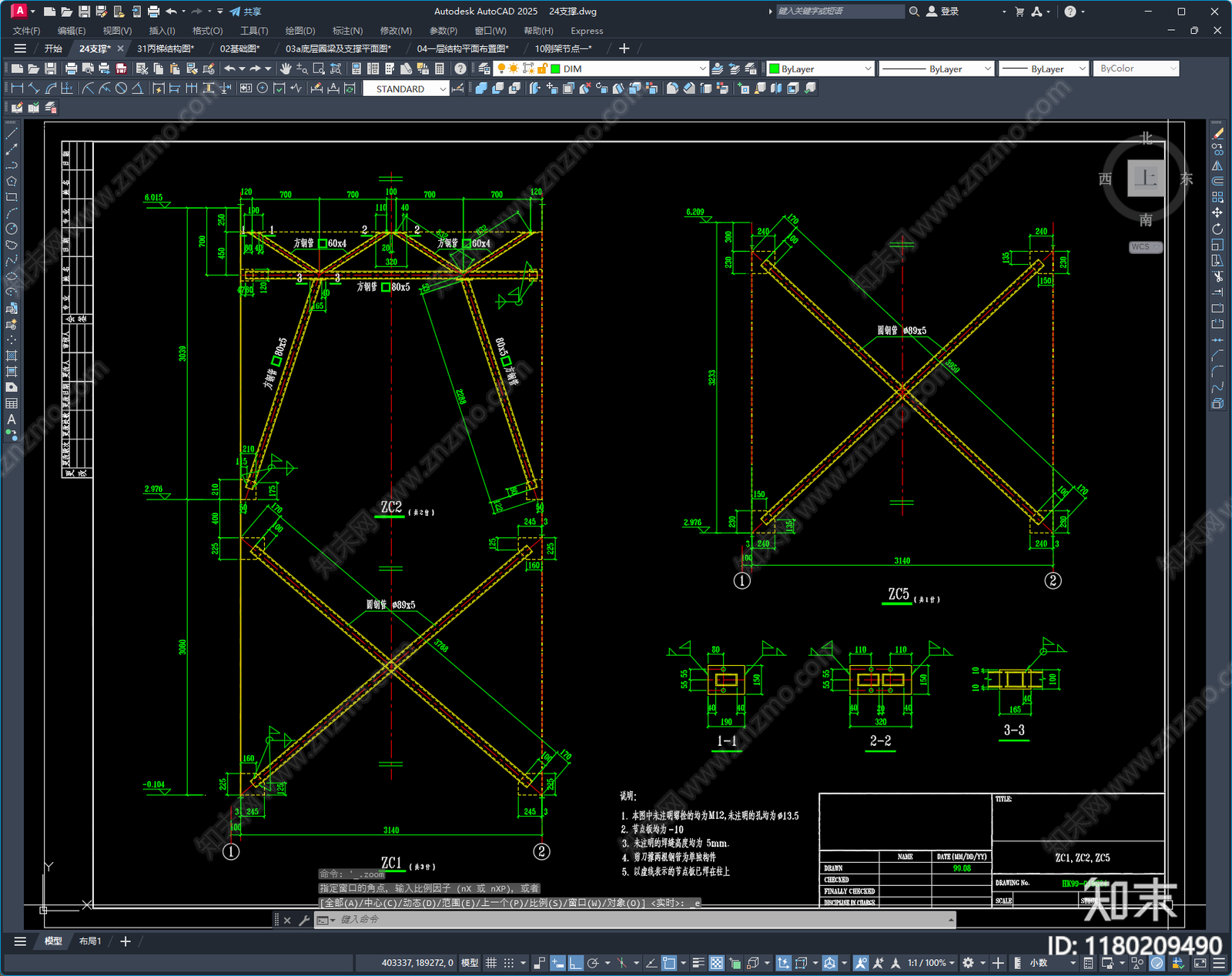The width and height of the screenshot is (1232, 976).
Task: Click the keyword search input box
Action: click(840, 12)
